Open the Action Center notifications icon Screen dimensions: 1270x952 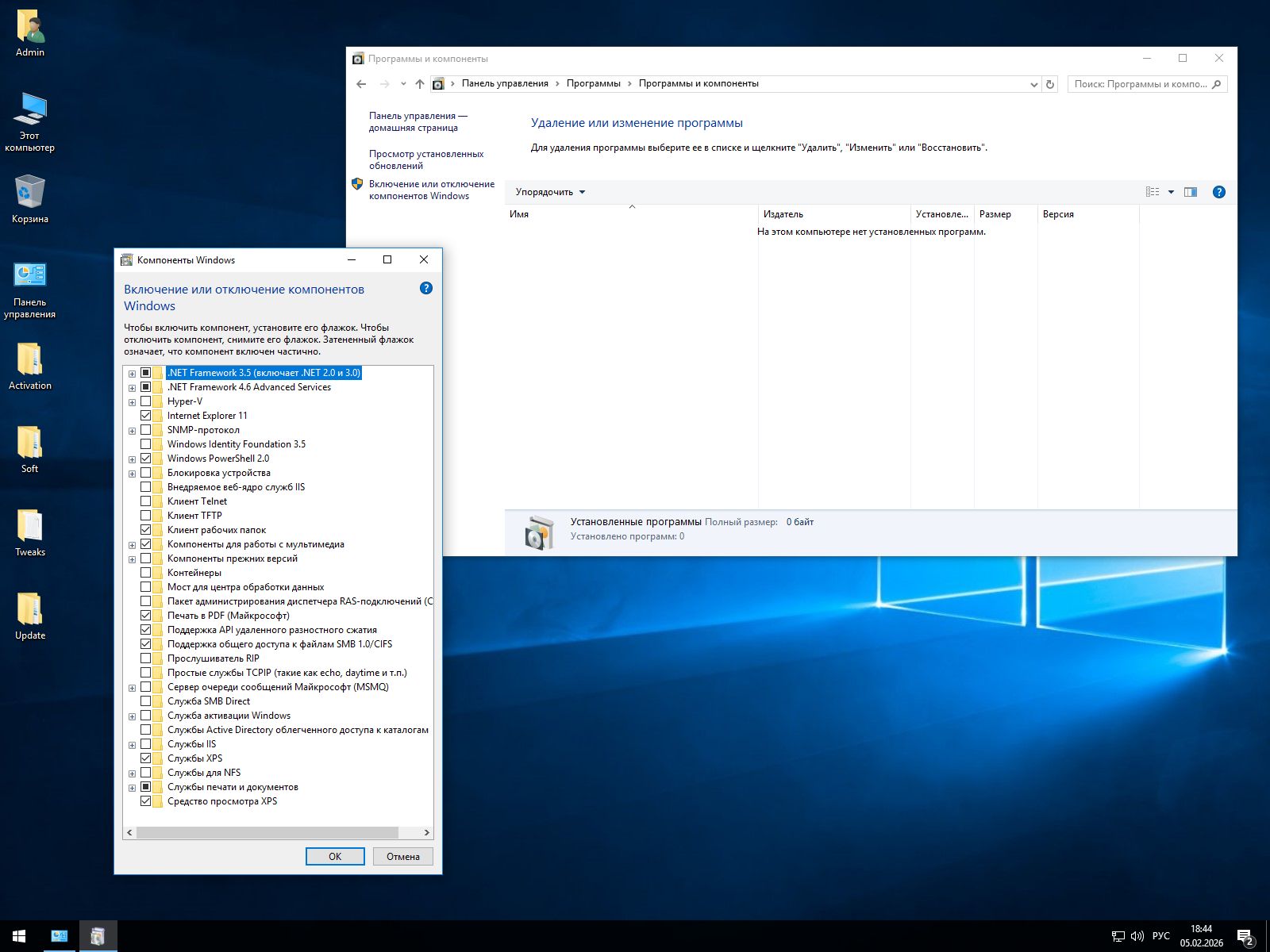point(1245,936)
